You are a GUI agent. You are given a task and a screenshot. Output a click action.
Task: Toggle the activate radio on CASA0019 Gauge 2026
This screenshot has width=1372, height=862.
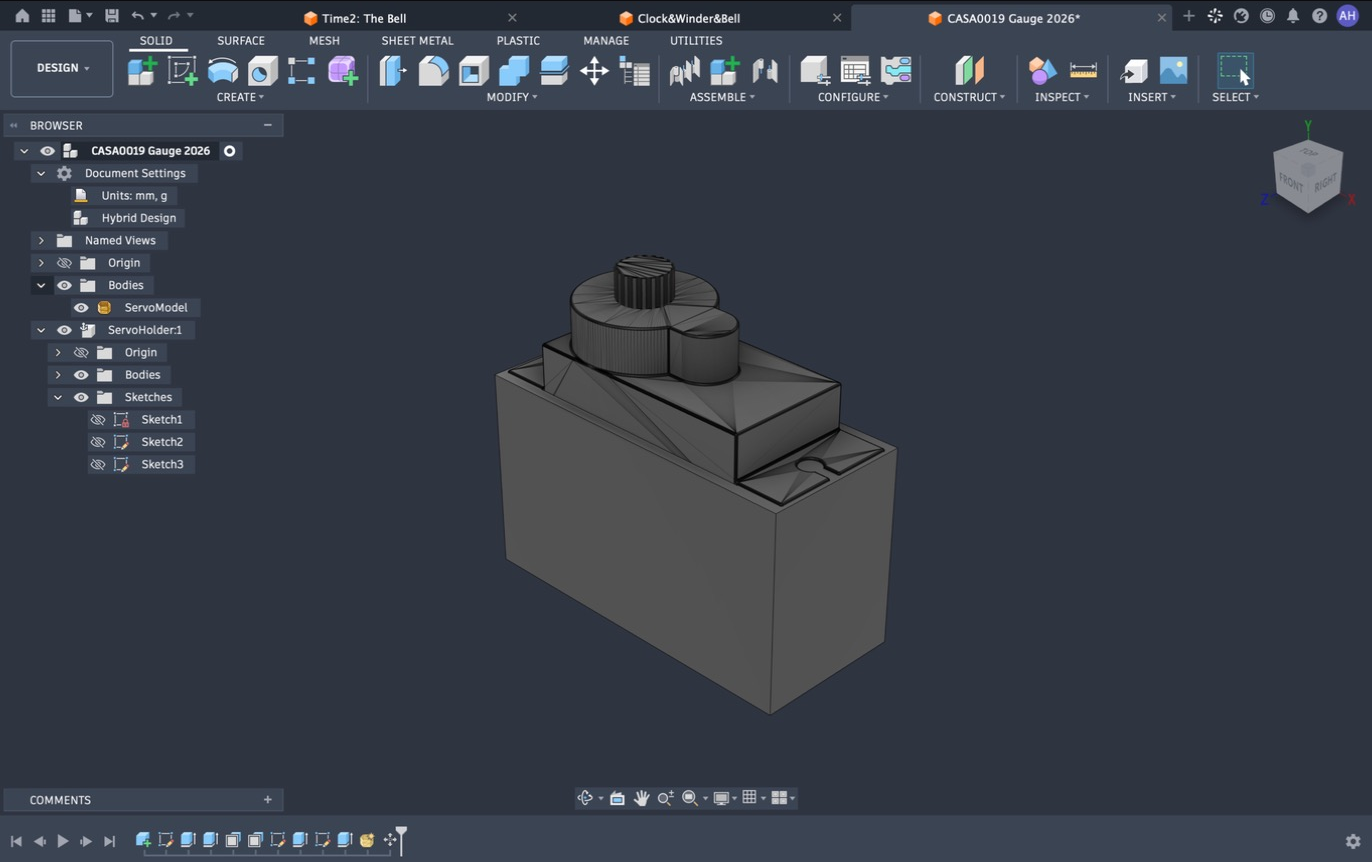click(x=229, y=151)
